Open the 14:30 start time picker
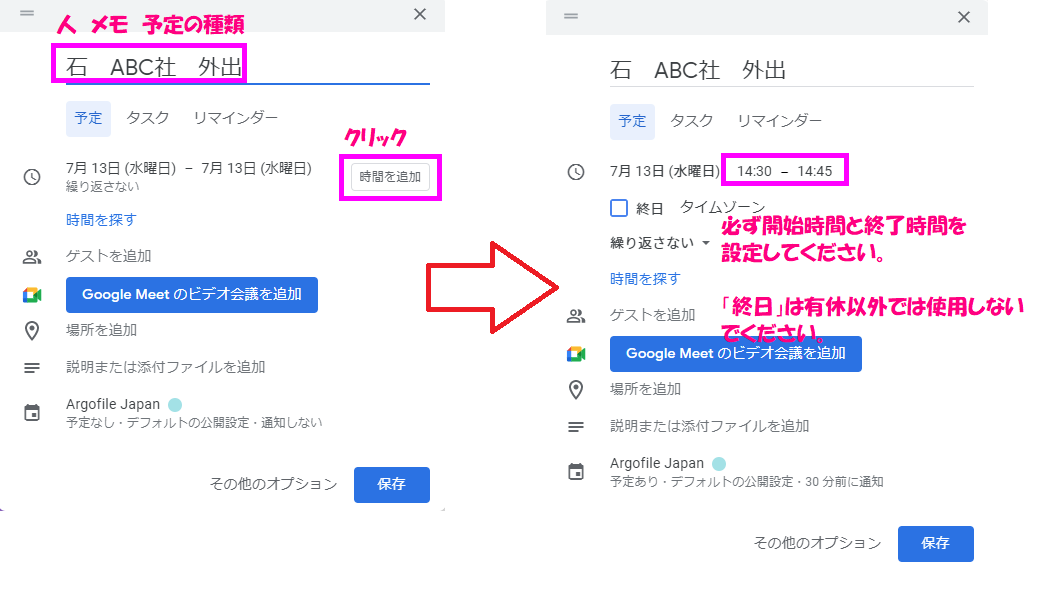Image resolution: width=1045 pixels, height=596 pixels. (x=754, y=171)
